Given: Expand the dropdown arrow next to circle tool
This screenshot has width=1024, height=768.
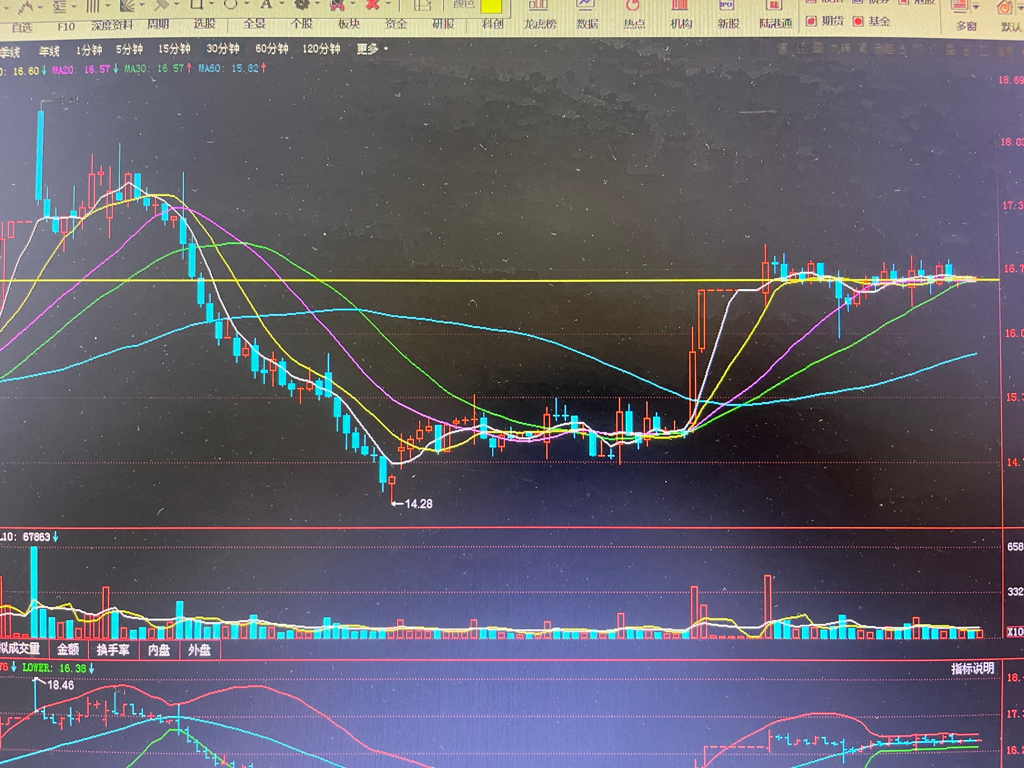Looking at the screenshot, I should 247,4.
